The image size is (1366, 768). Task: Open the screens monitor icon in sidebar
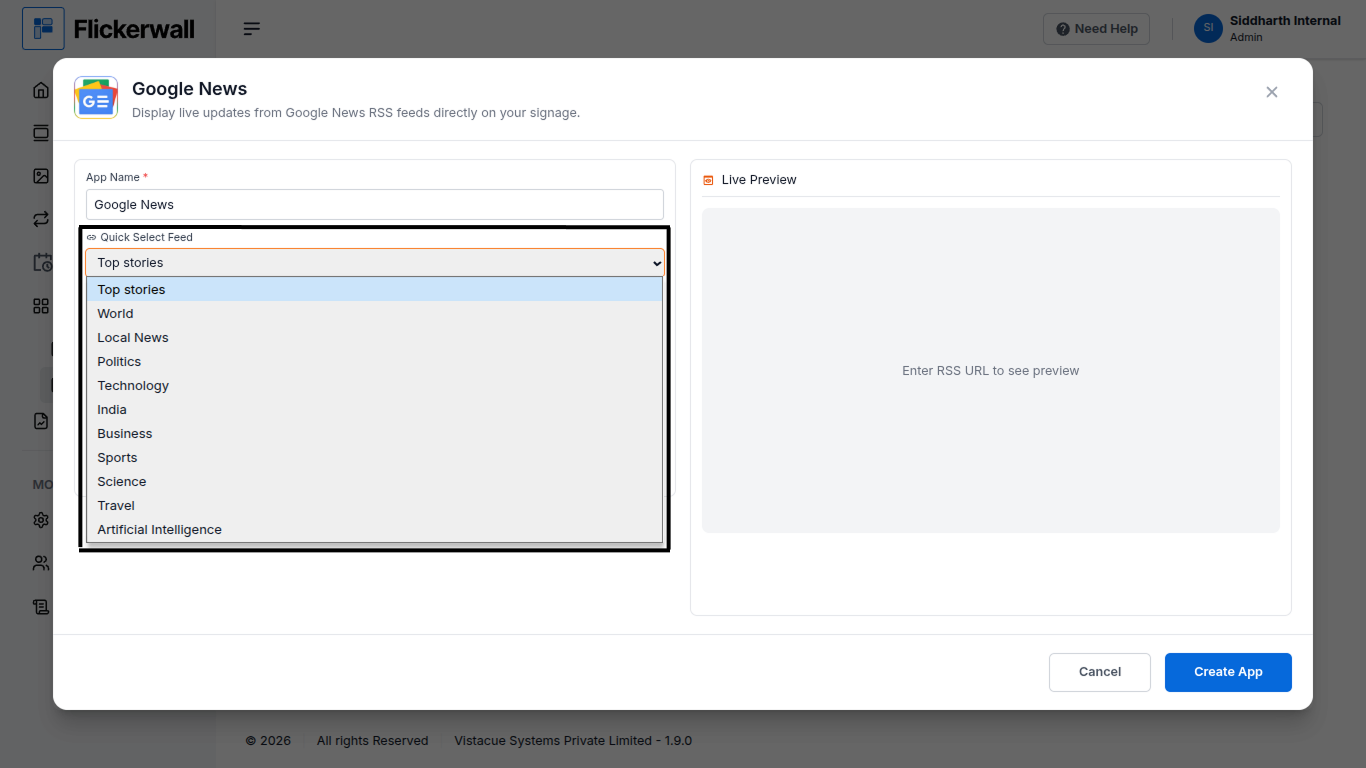tap(41, 133)
